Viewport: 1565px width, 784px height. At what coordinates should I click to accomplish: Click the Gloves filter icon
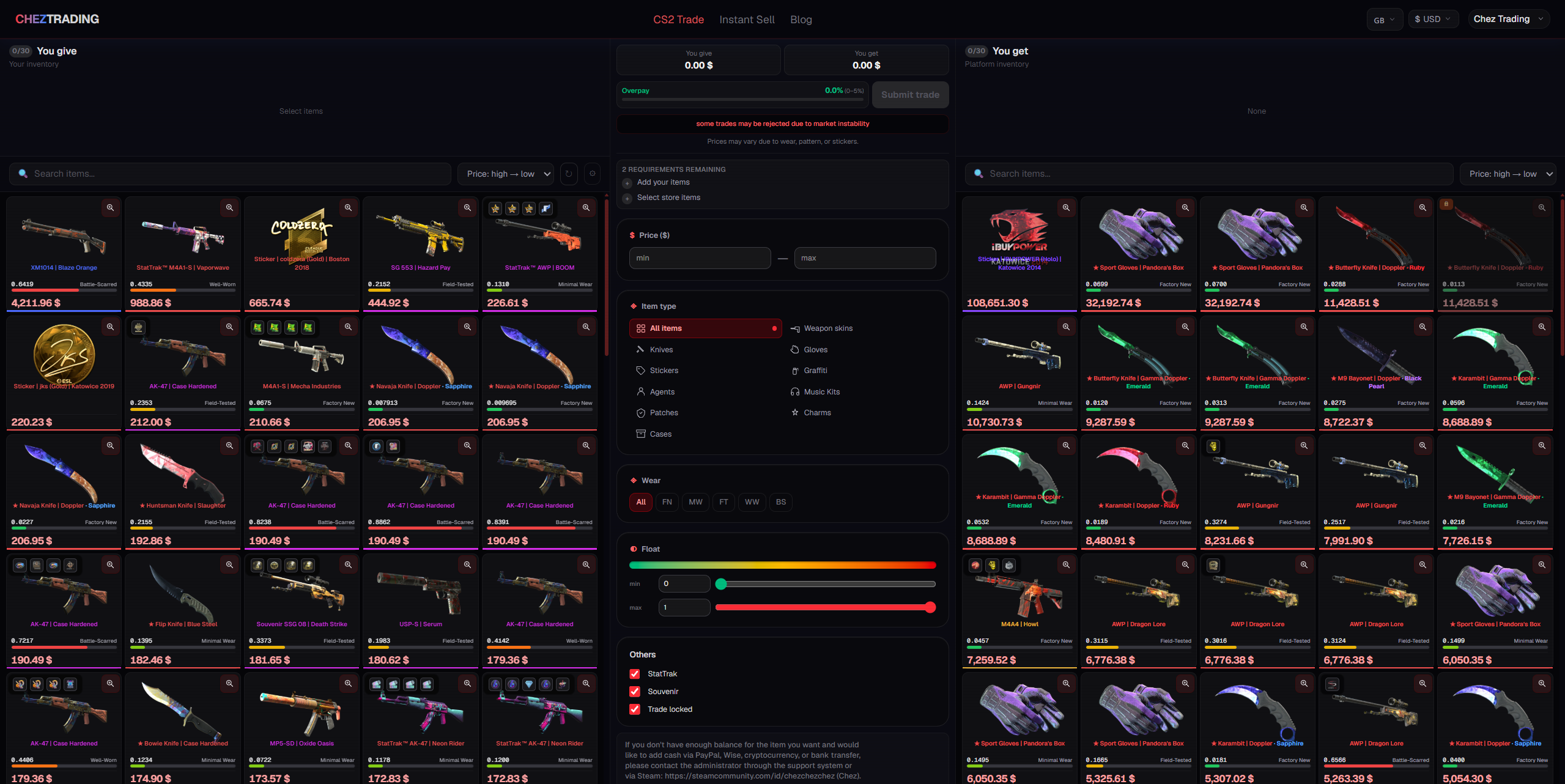[x=794, y=349]
